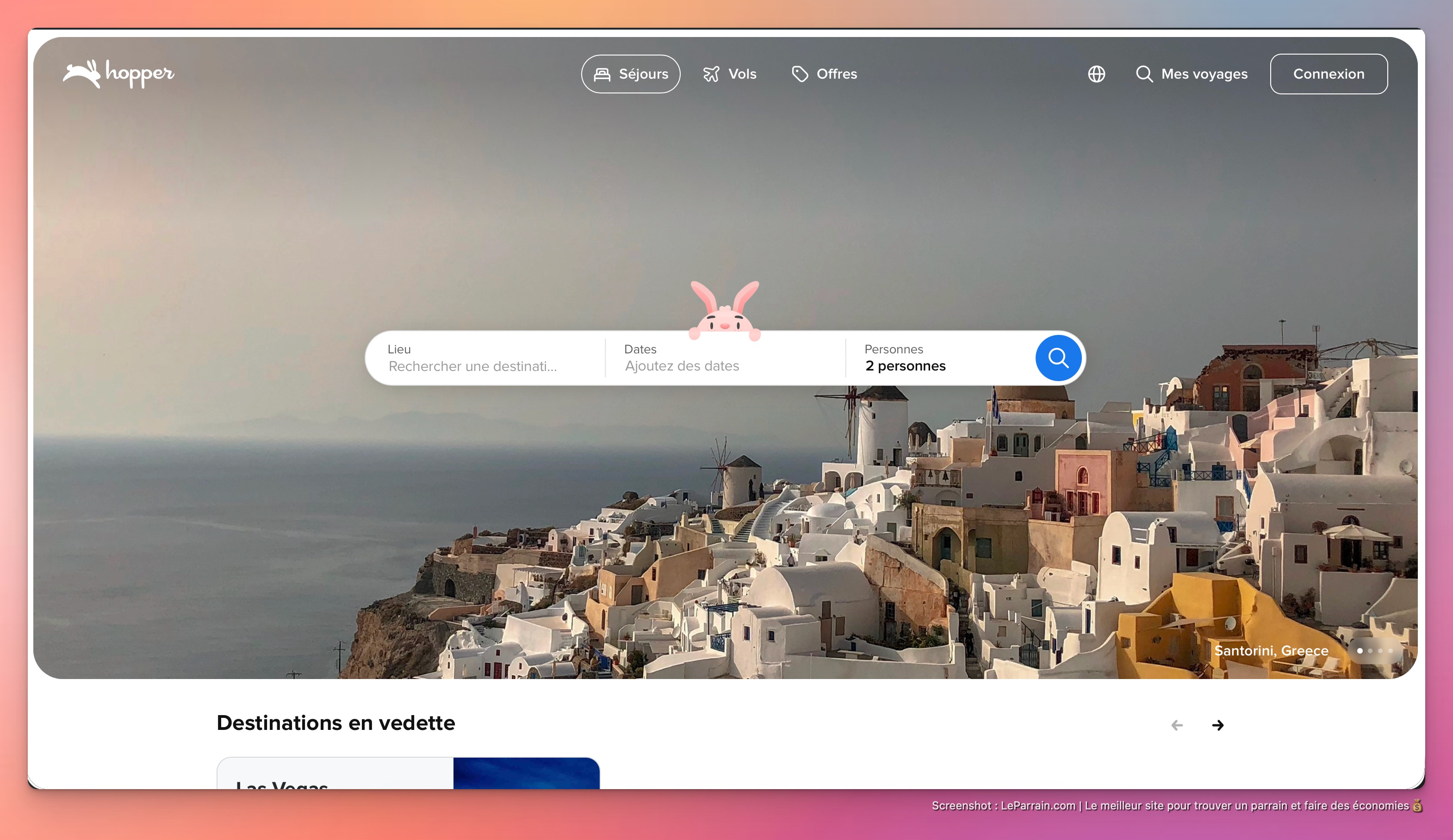Image resolution: width=1453 pixels, height=840 pixels.
Task: Click the airplane icon beside Vols
Action: click(711, 74)
